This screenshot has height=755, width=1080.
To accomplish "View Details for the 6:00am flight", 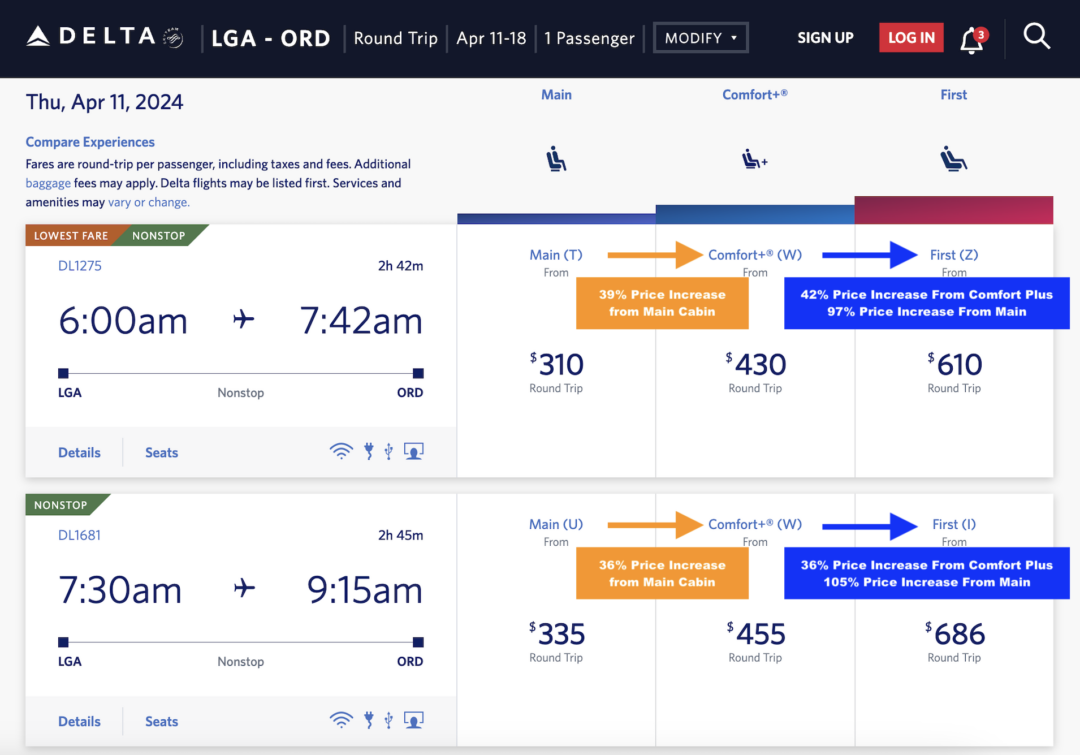I will [79, 452].
